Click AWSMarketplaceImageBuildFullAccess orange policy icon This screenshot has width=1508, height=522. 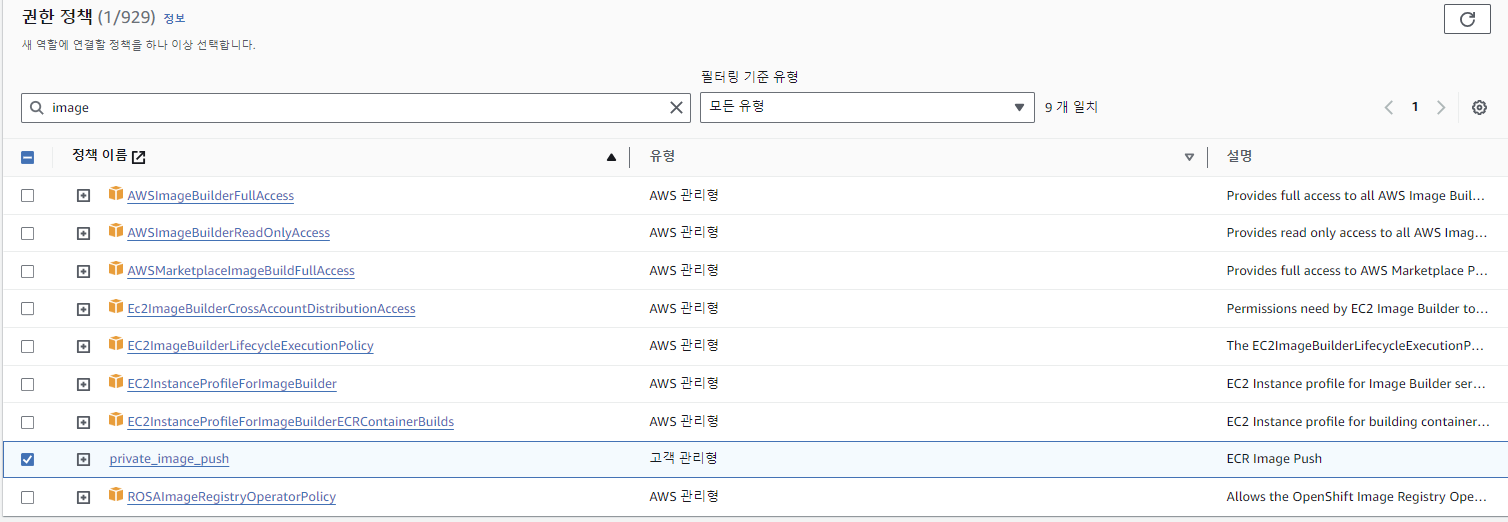(116, 270)
